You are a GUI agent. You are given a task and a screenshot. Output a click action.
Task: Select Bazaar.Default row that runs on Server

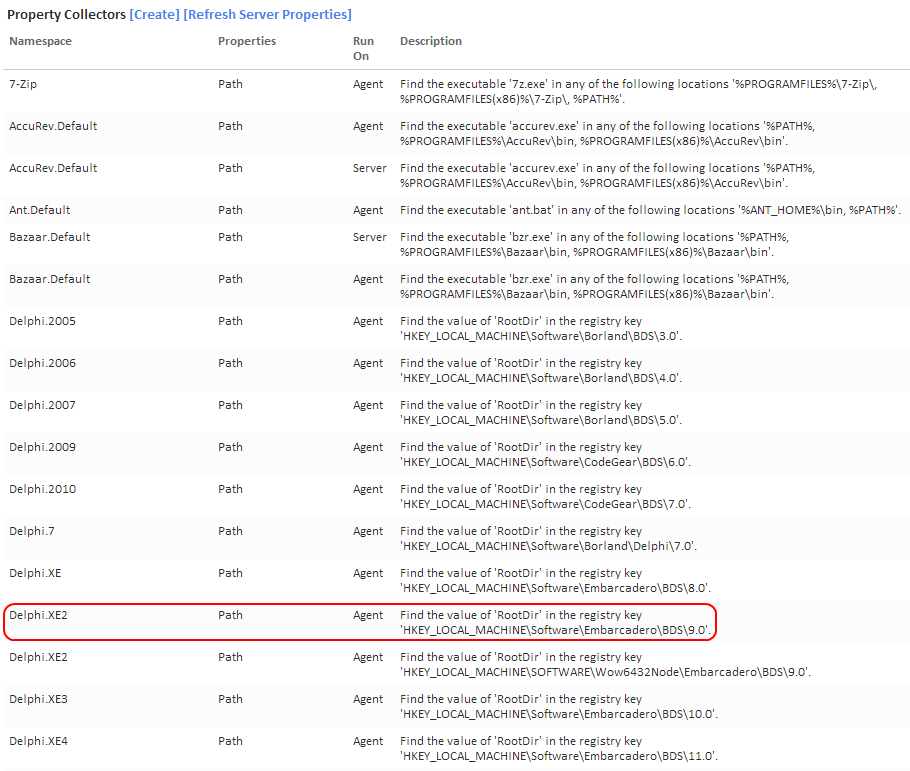coord(455,244)
